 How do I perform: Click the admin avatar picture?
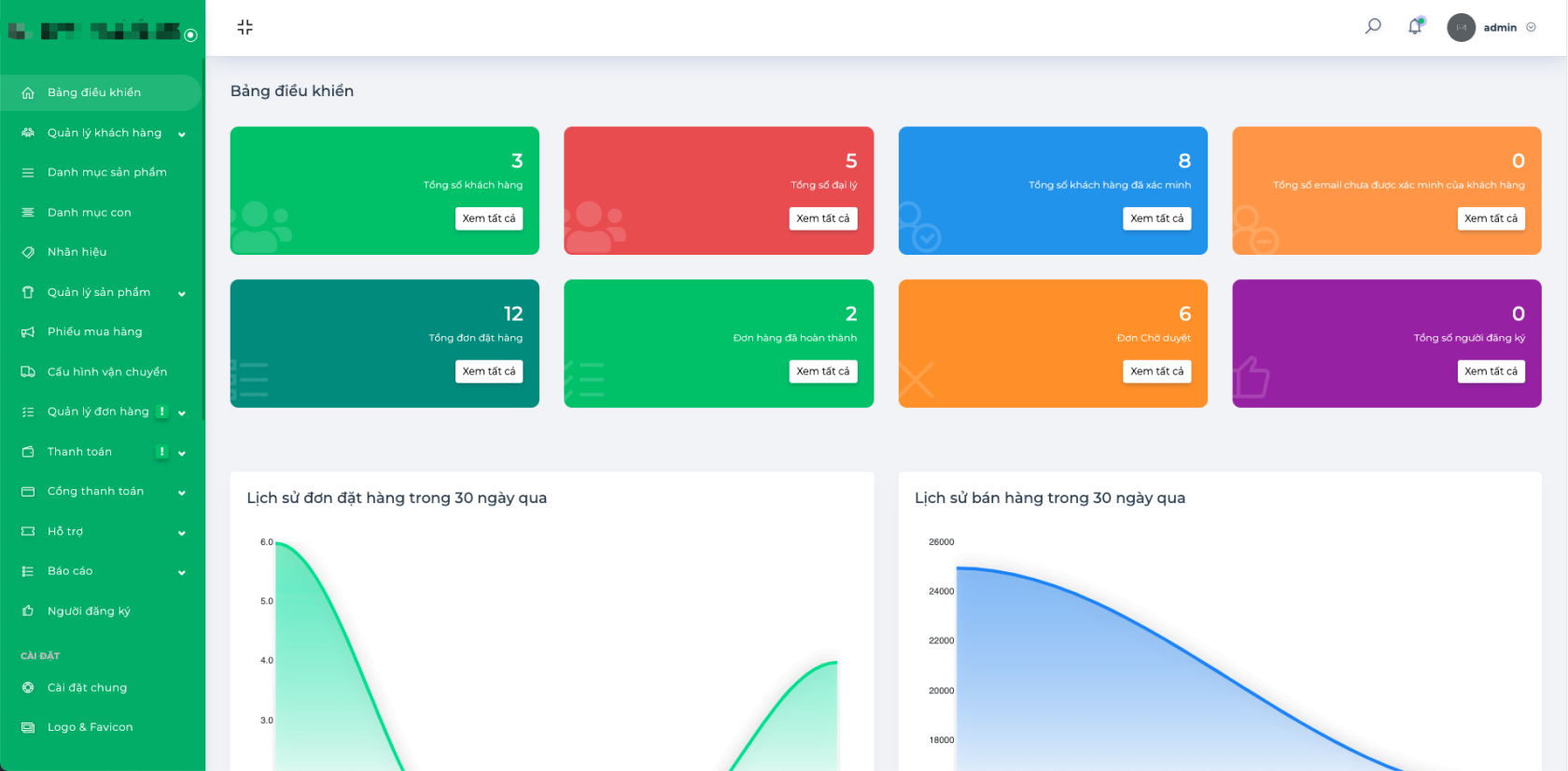point(1461,27)
